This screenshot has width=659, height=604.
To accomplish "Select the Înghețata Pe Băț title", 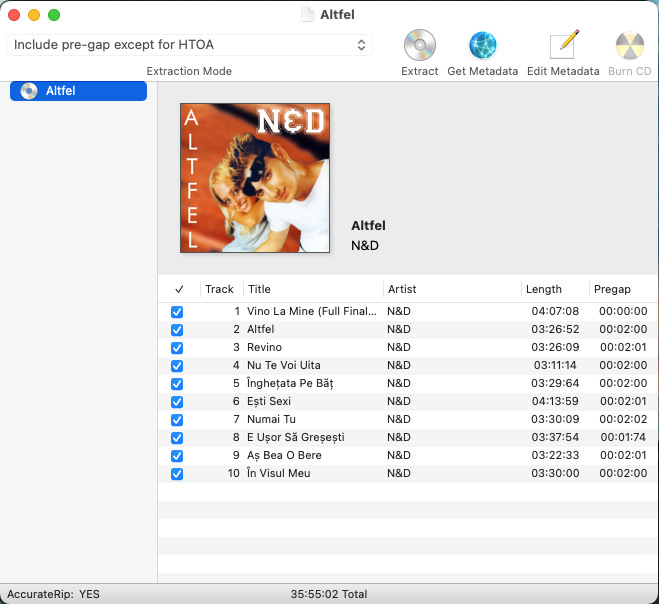I will pos(290,383).
